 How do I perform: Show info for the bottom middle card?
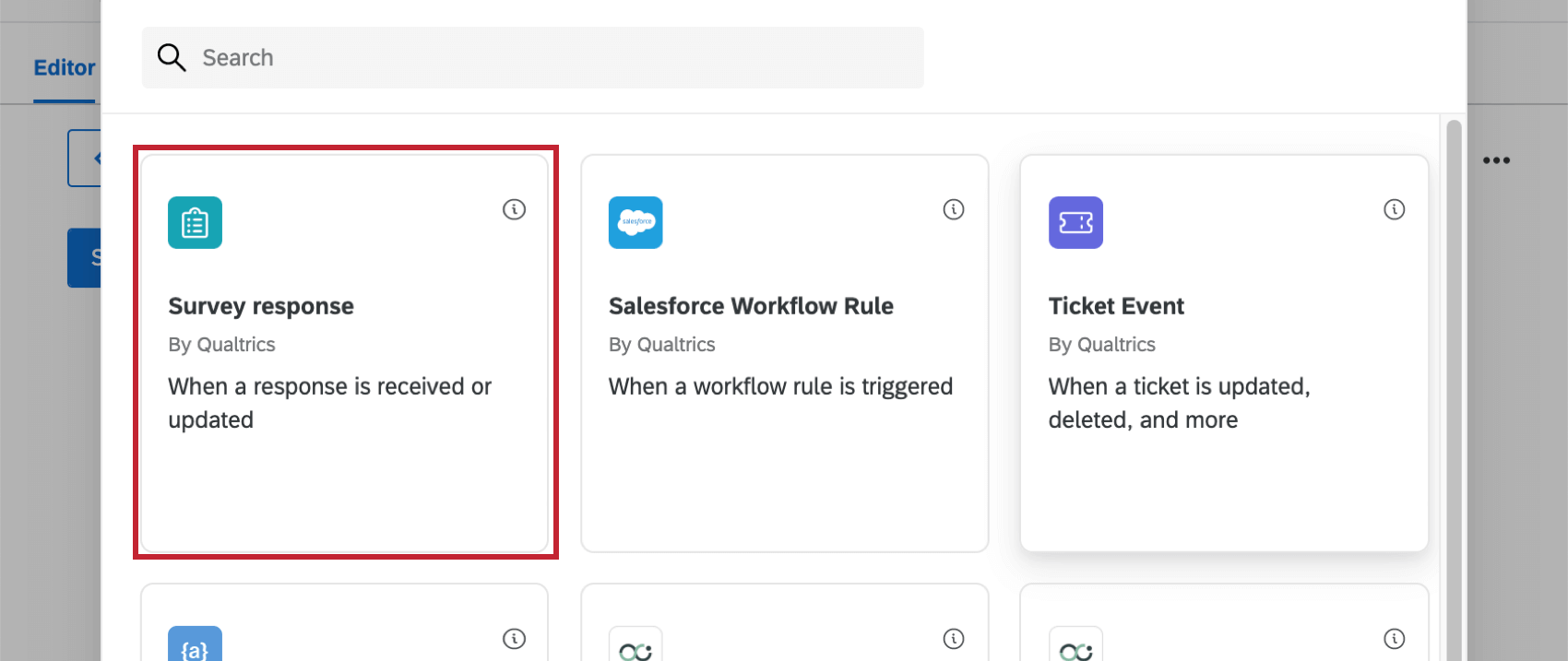[954, 638]
